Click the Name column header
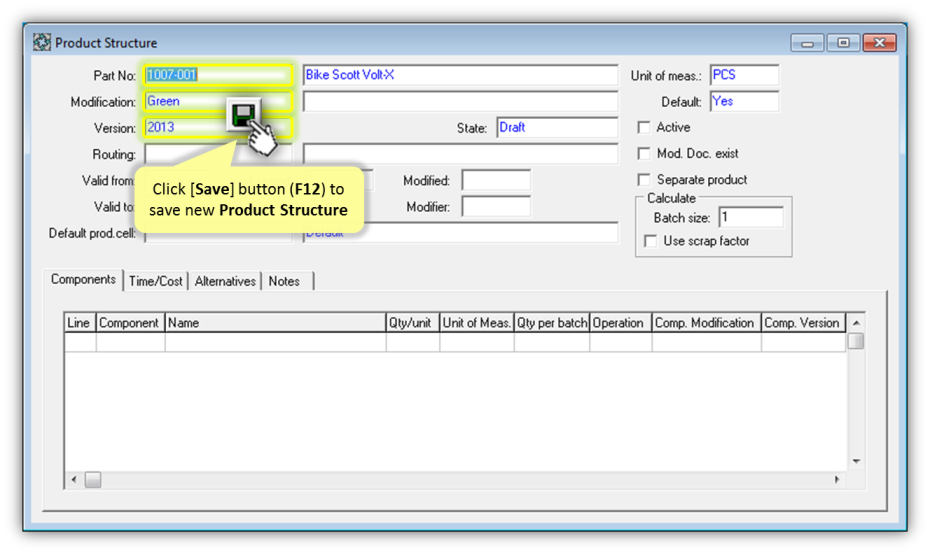930x554 pixels. 275,323
